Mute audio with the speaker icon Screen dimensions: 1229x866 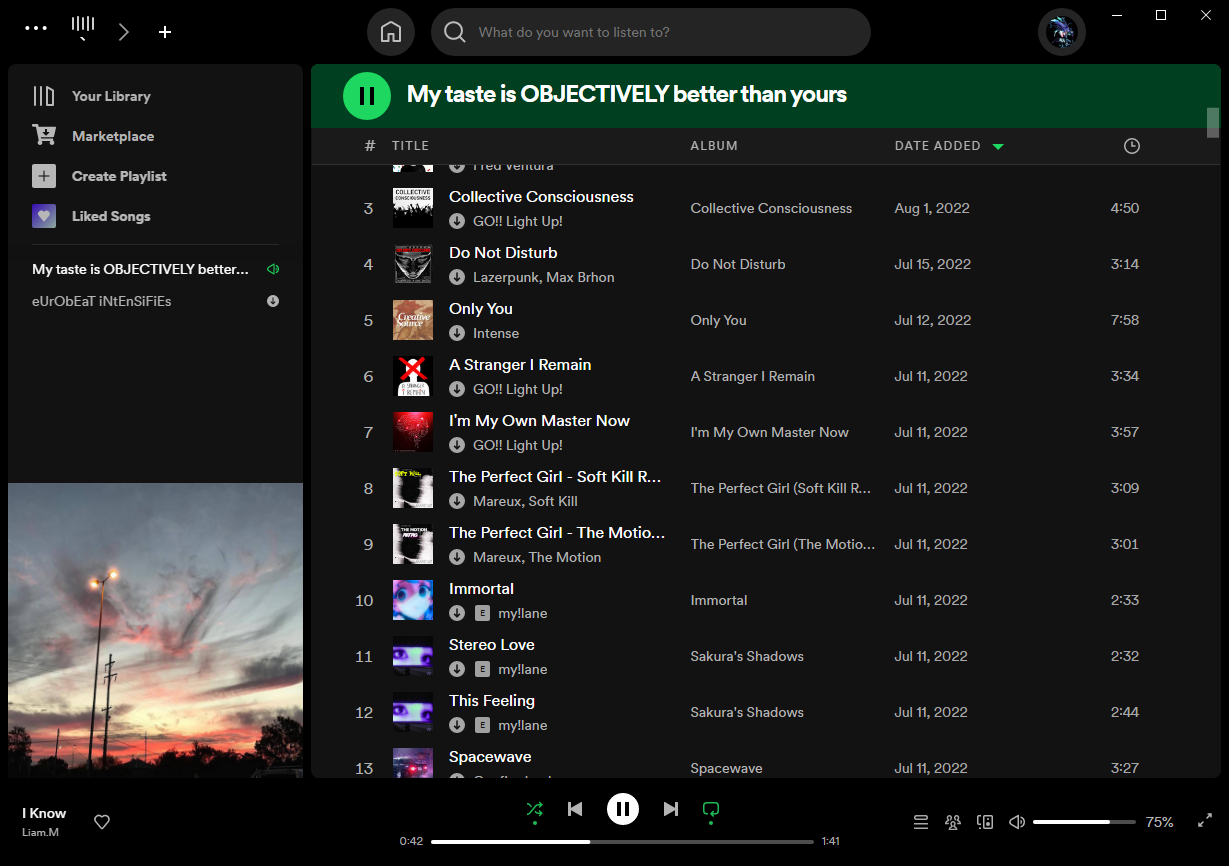click(x=1017, y=822)
